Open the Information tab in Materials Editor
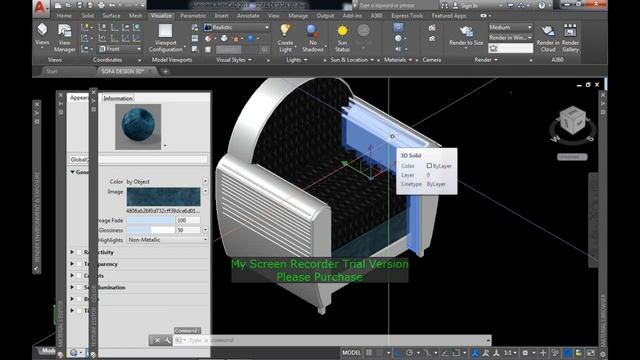Image resolution: width=640 pixels, height=360 pixels. click(x=118, y=98)
